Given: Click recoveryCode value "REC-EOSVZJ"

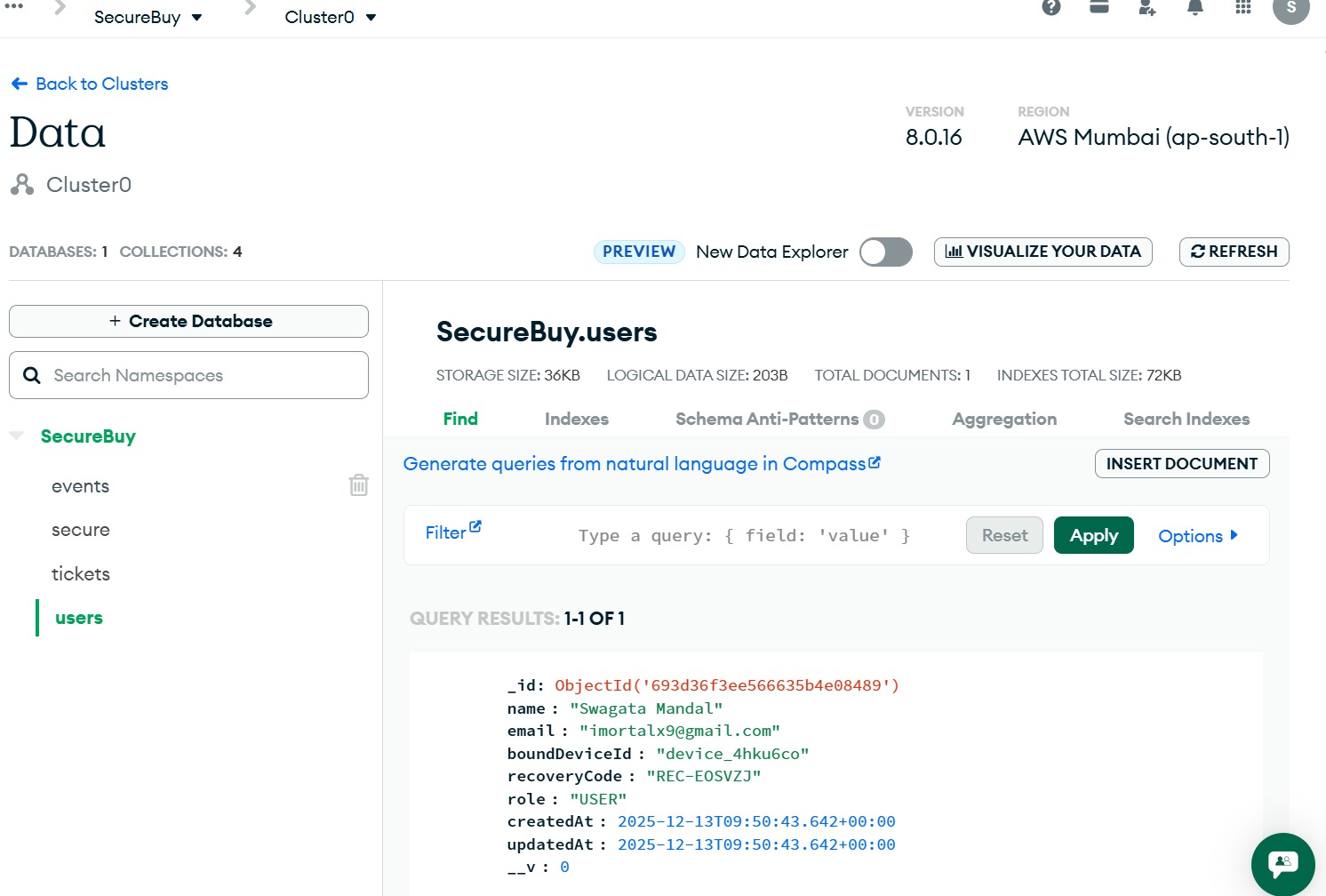Looking at the screenshot, I should point(704,776).
